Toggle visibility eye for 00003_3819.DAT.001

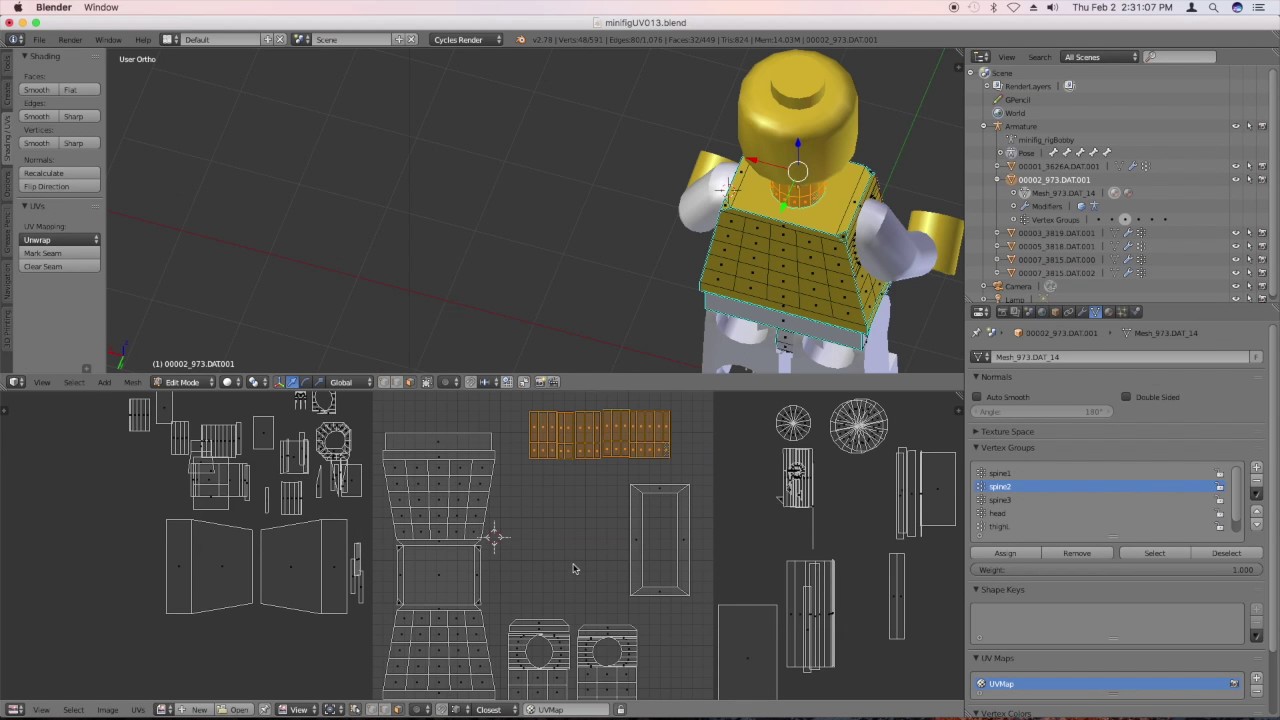pyautogui.click(x=1236, y=233)
